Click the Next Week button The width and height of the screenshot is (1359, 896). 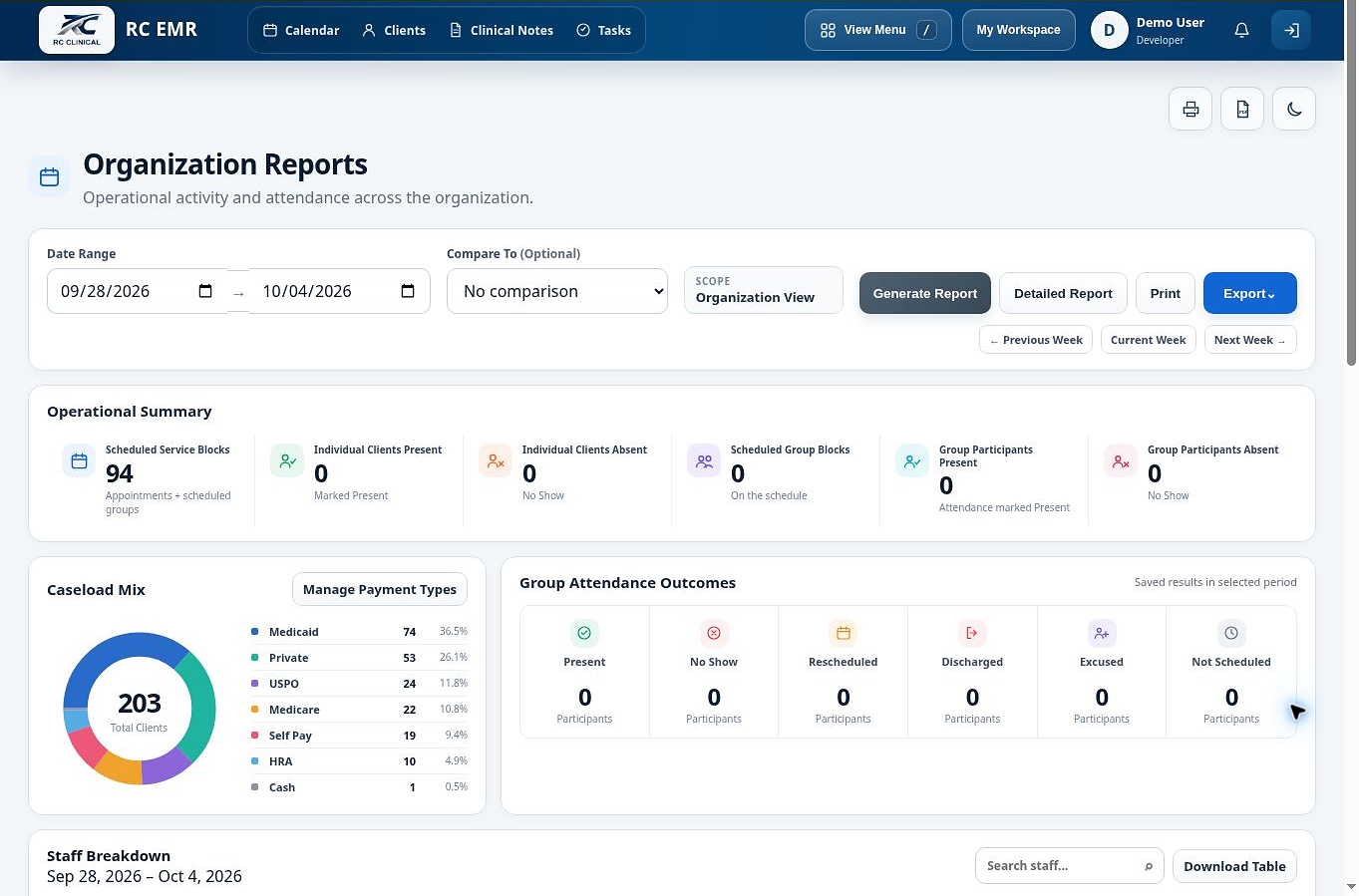(x=1250, y=340)
